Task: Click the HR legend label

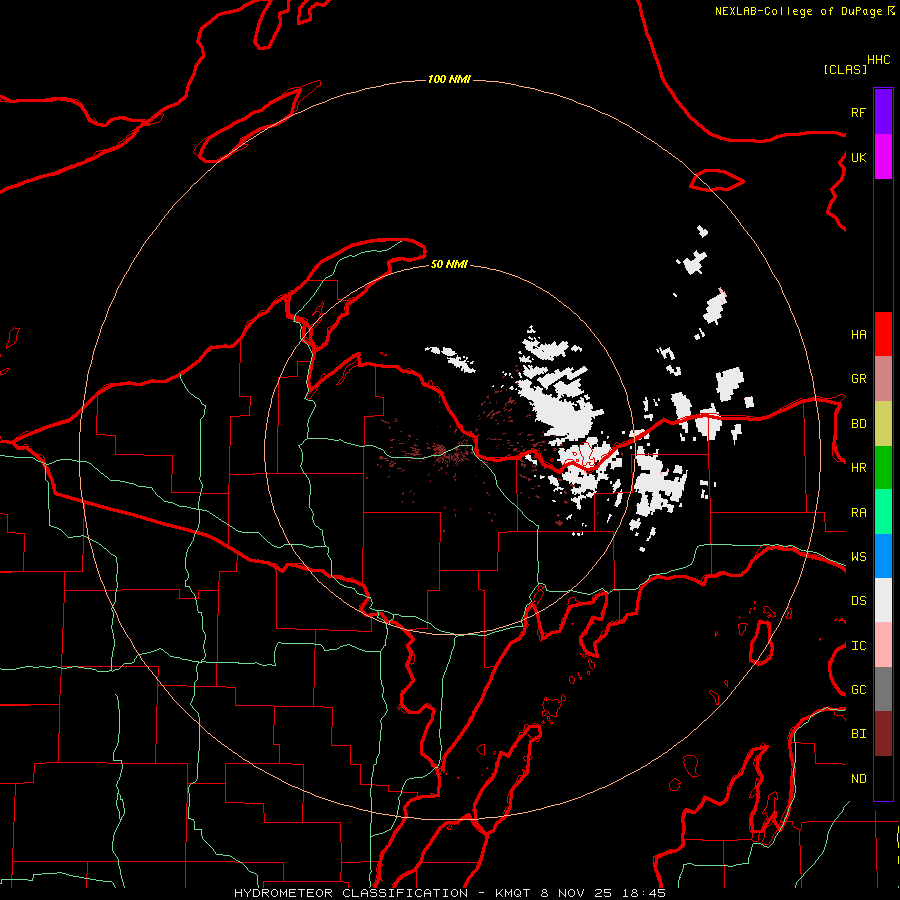Action: click(858, 468)
